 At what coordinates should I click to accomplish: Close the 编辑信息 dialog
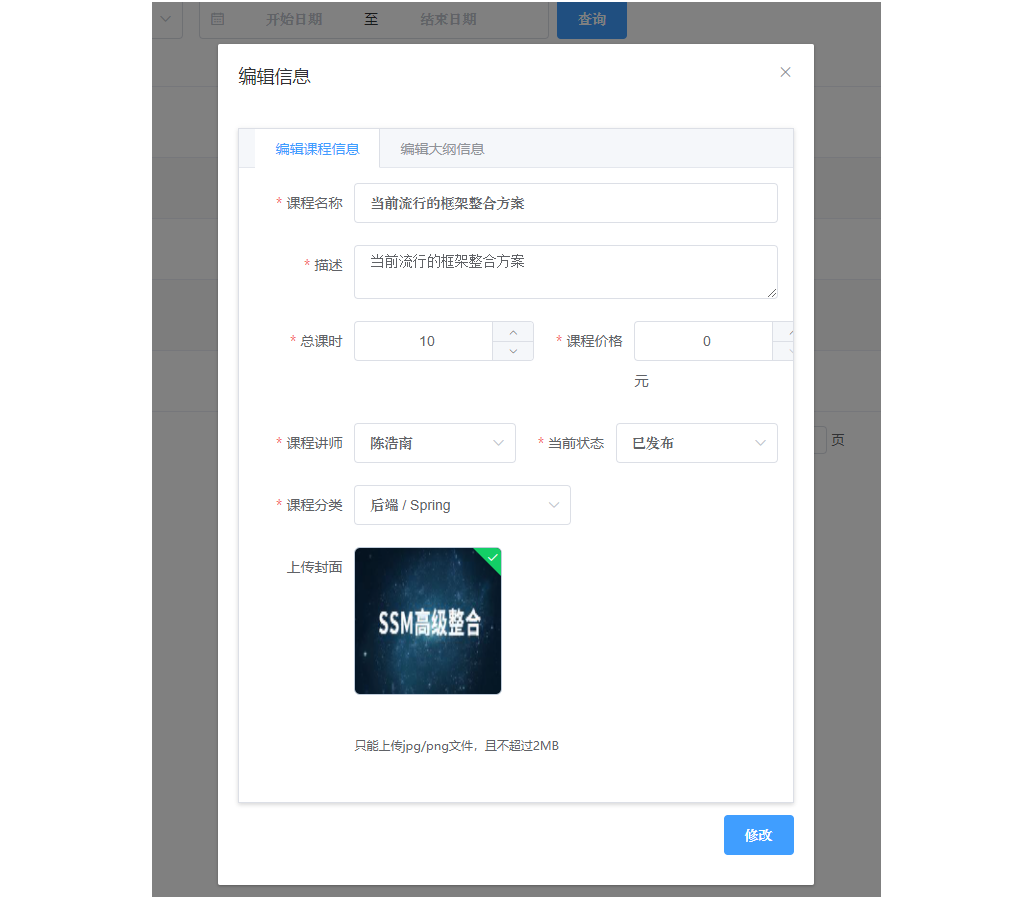[x=785, y=72]
